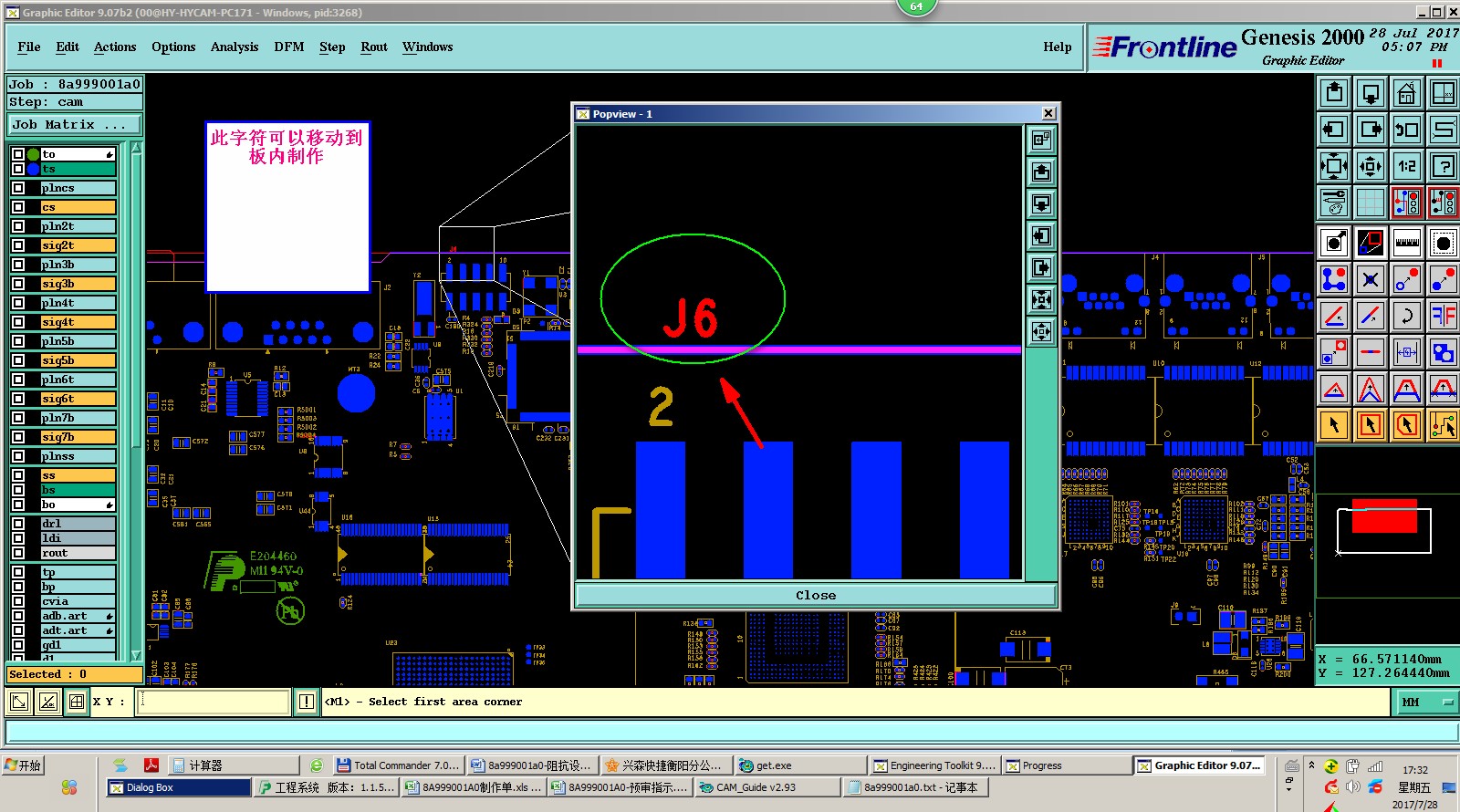Screen dimensions: 1460x812
Task: Select the wrench and palette settings icon
Action: (x=1334, y=203)
